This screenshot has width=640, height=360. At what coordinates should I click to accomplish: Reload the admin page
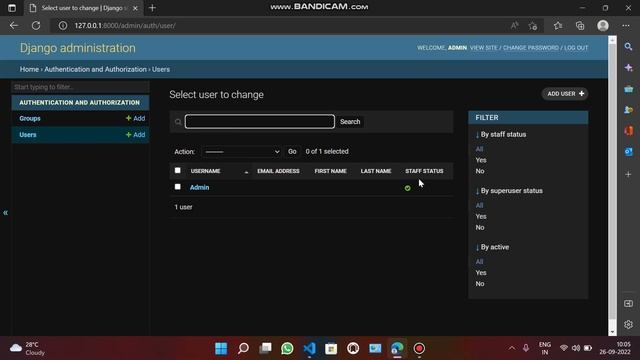click(36, 25)
